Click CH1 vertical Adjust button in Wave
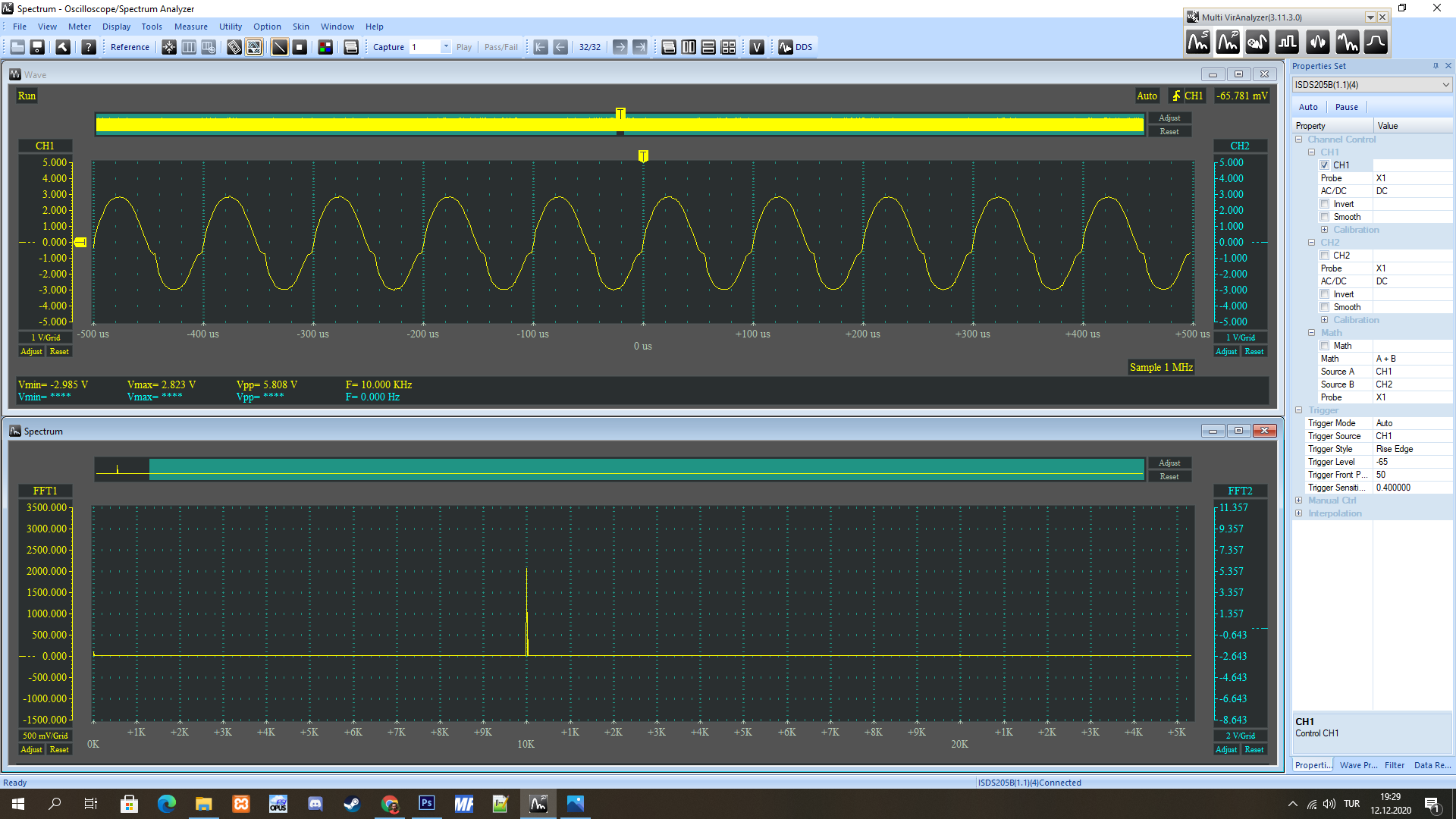This screenshot has width=1456, height=819. coord(31,351)
